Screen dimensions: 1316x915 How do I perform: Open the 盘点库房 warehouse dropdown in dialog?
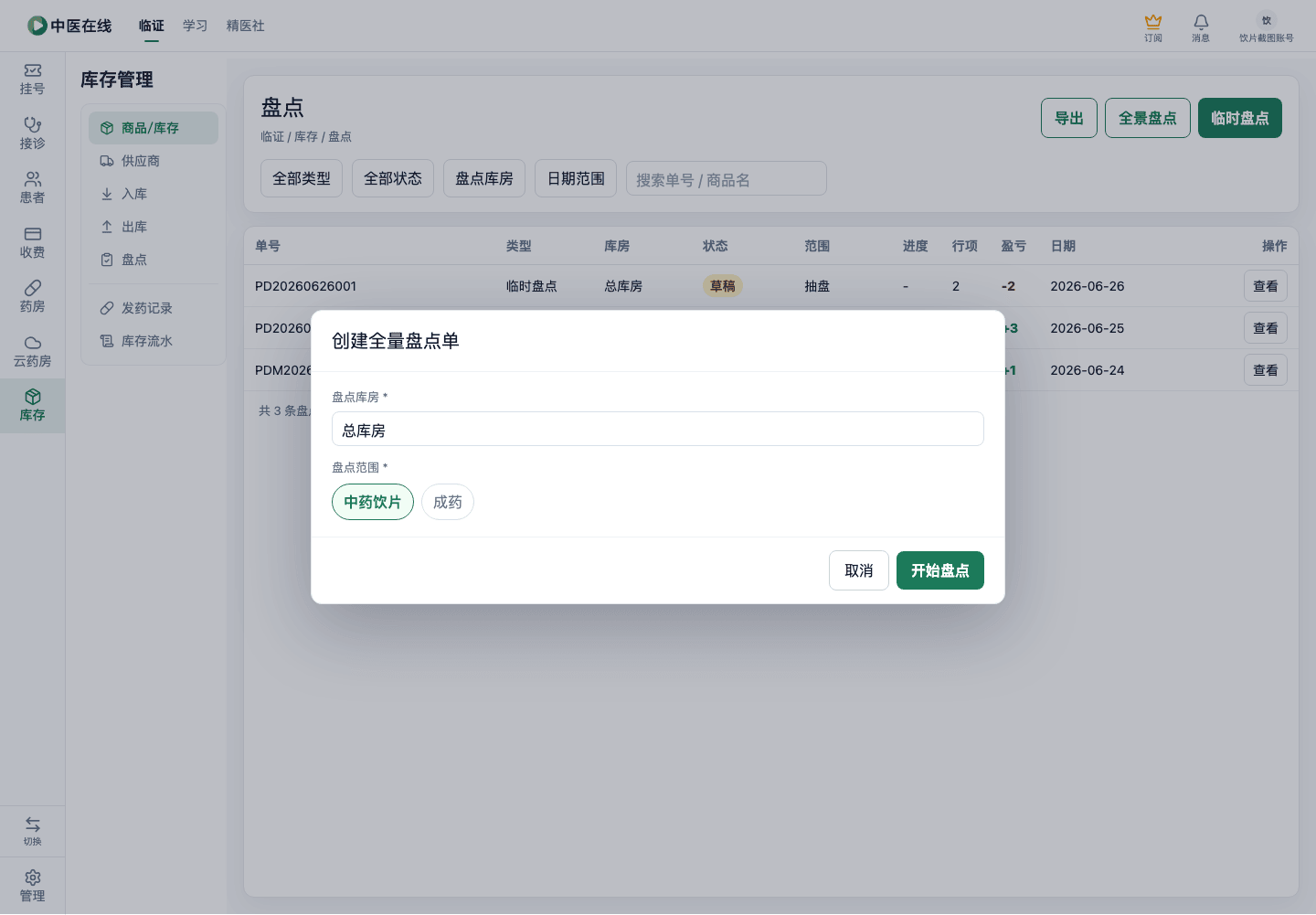tap(658, 429)
